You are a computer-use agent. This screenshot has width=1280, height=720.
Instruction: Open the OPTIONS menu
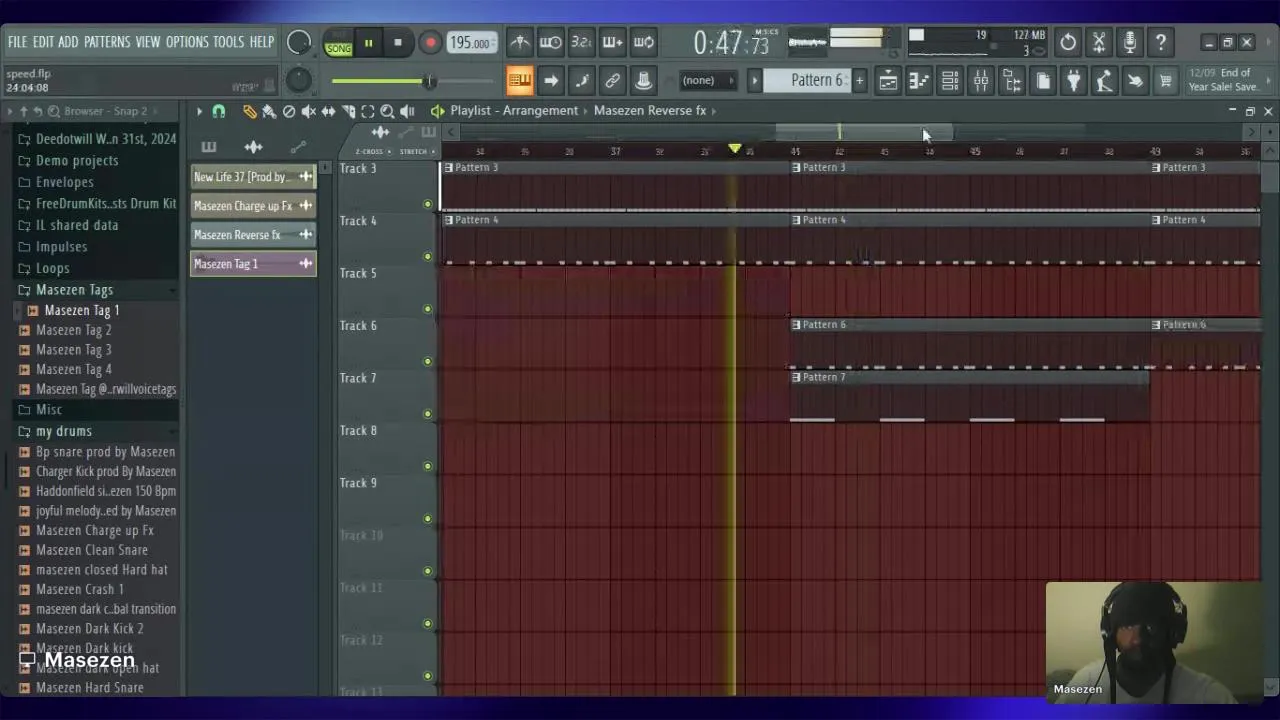[187, 42]
